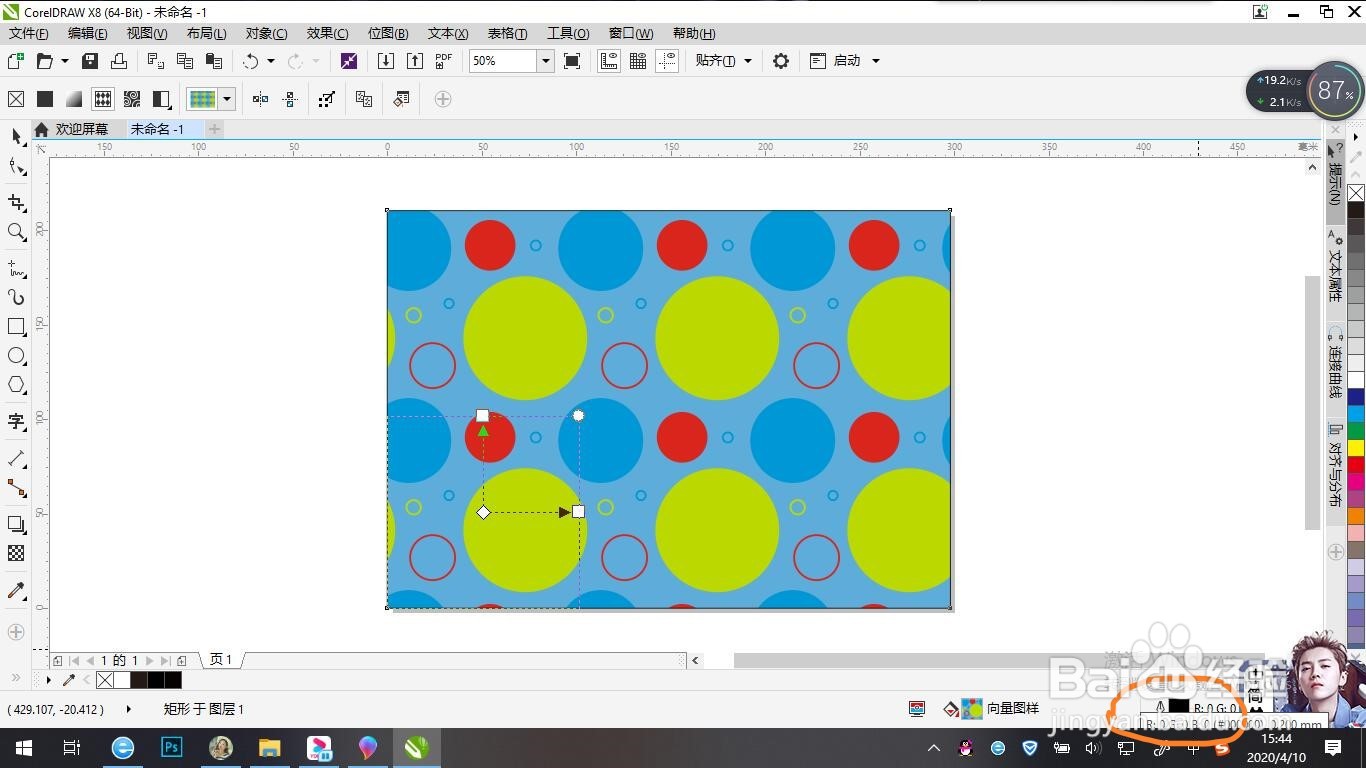Toggle show guidelines button
This screenshot has width=1366, height=768.
pyautogui.click(x=667, y=61)
